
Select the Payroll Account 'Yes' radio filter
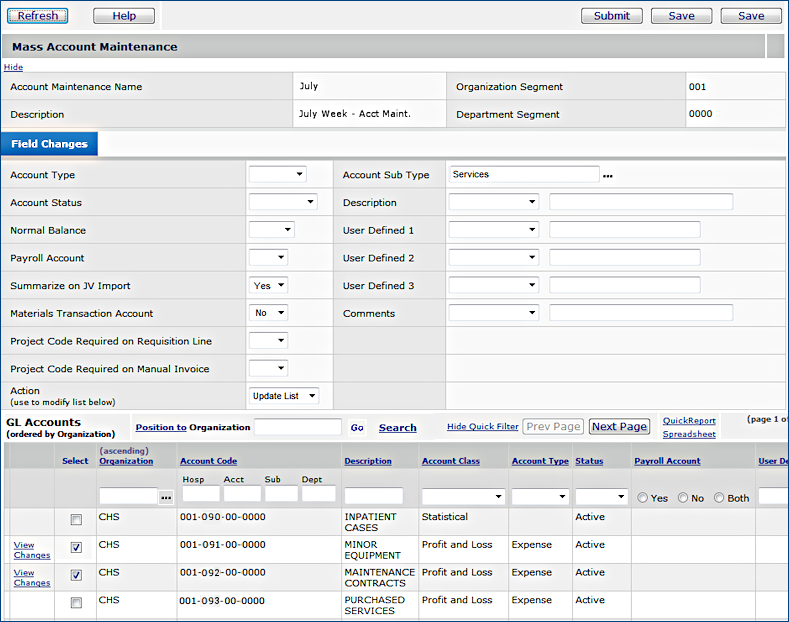click(640, 497)
